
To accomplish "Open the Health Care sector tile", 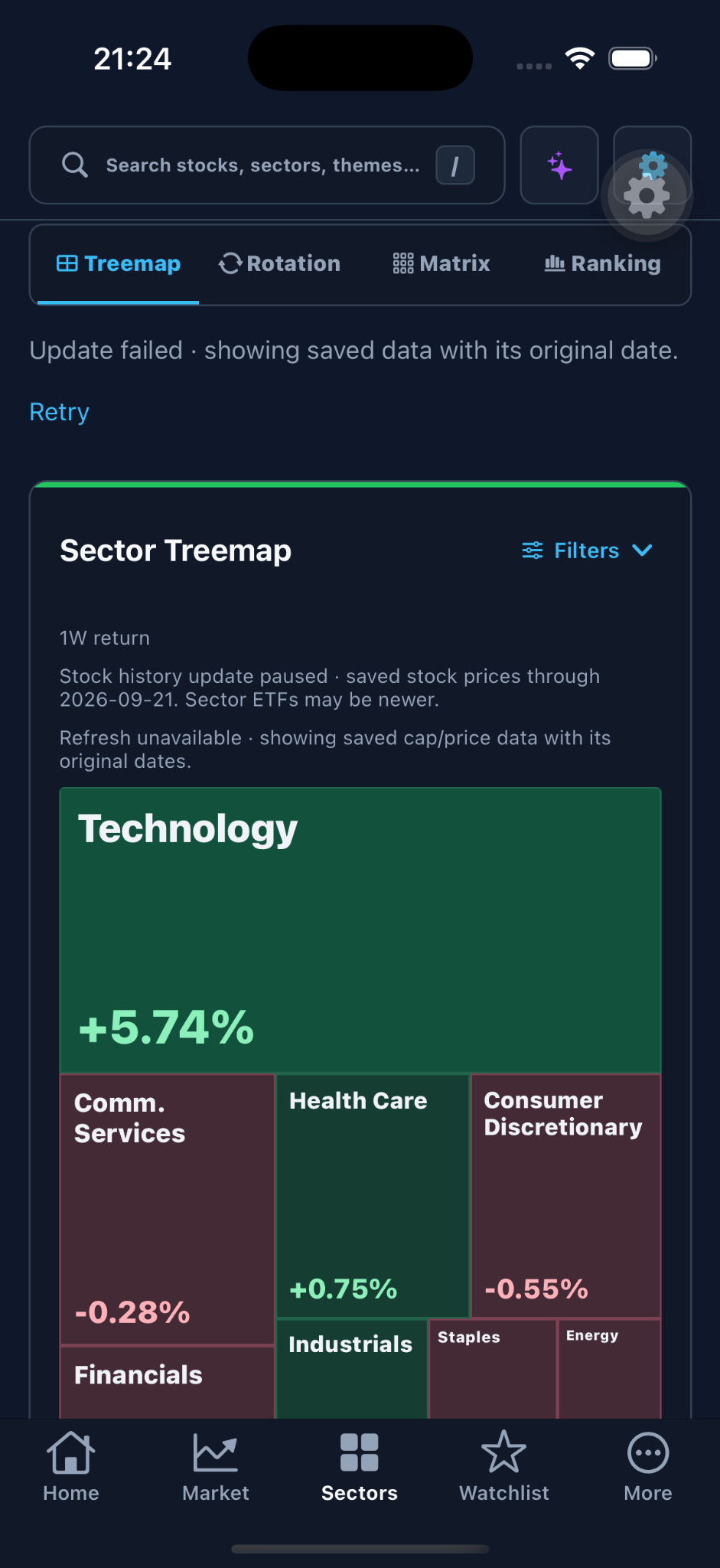I will (373, 1196).
